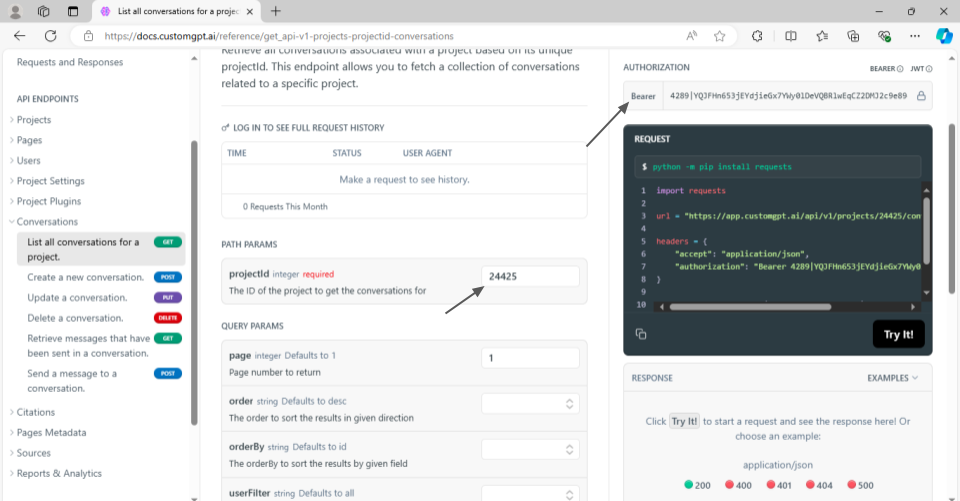Select the 401 response example
The height and width of the screenshot is (501, 960).
point(779,485)
